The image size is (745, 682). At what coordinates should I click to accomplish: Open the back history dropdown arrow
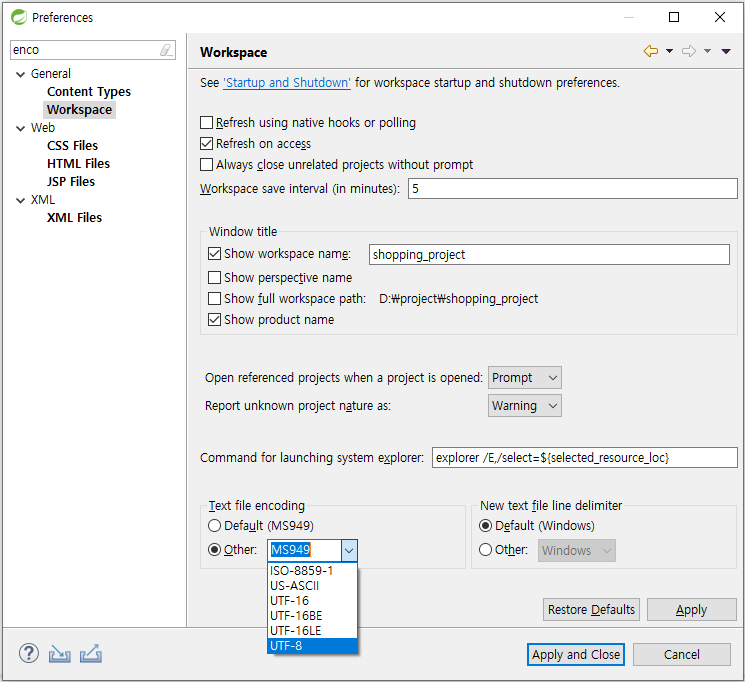[669, 51]
